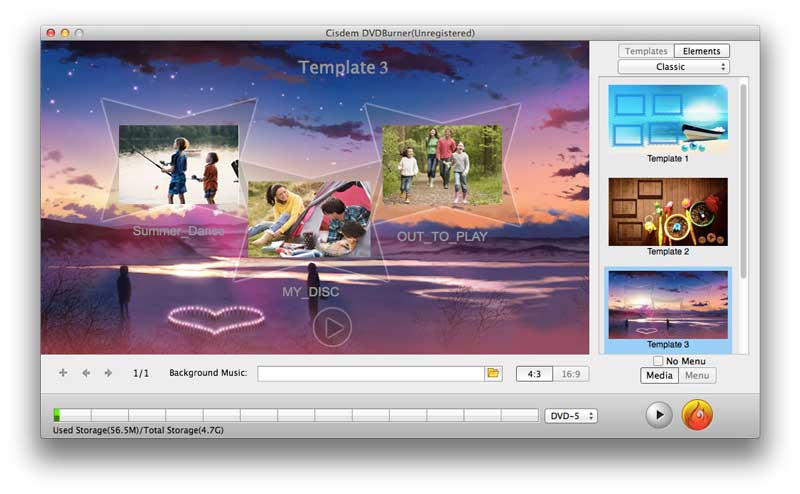This screenshot has height=494, width=800.
Task: Go to next menu page arrow
Action: pyautogui.click(x=108, y=373)
